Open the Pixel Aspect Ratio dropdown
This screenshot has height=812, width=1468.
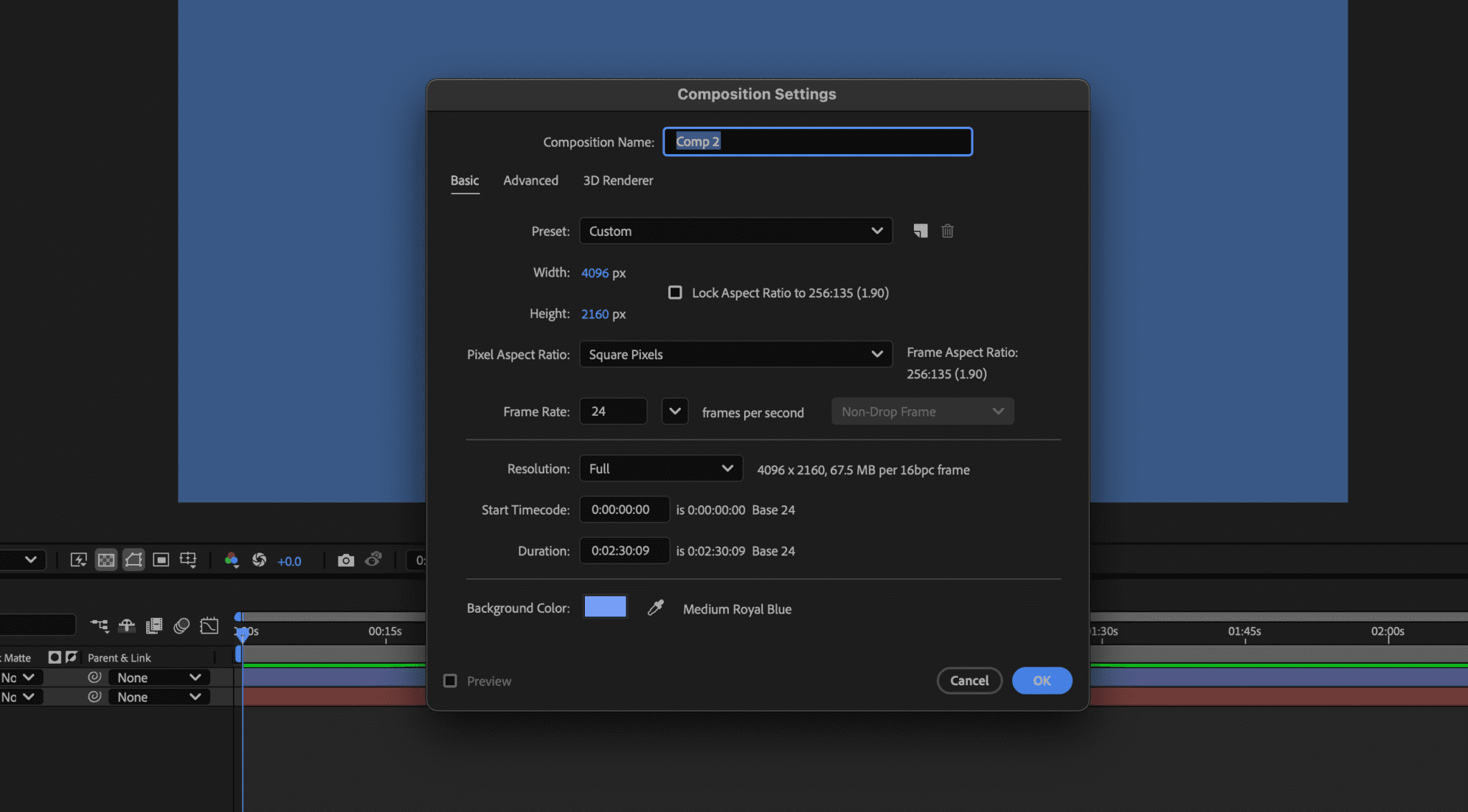735,354
